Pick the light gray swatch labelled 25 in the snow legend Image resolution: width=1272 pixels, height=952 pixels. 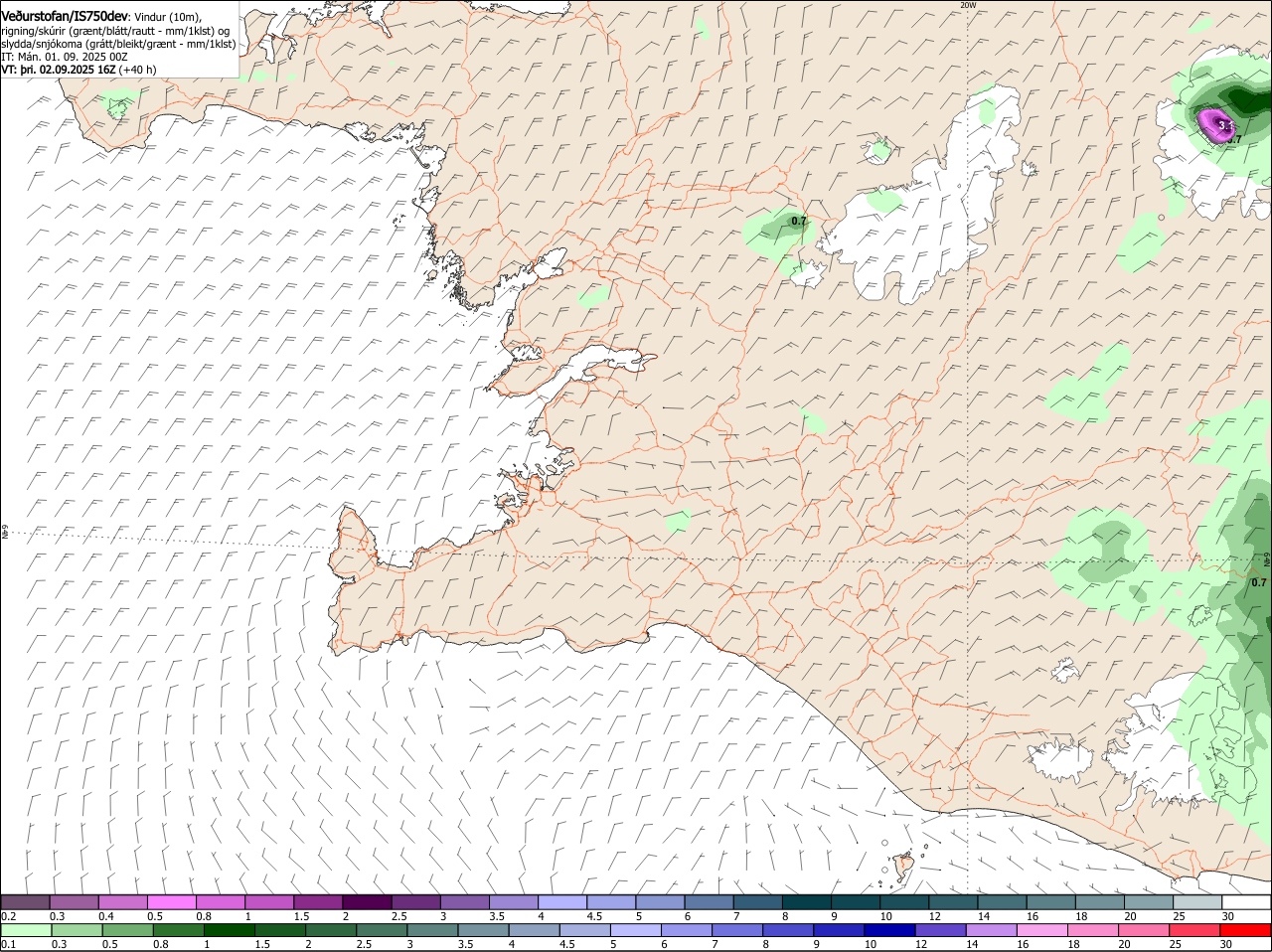1197,902
